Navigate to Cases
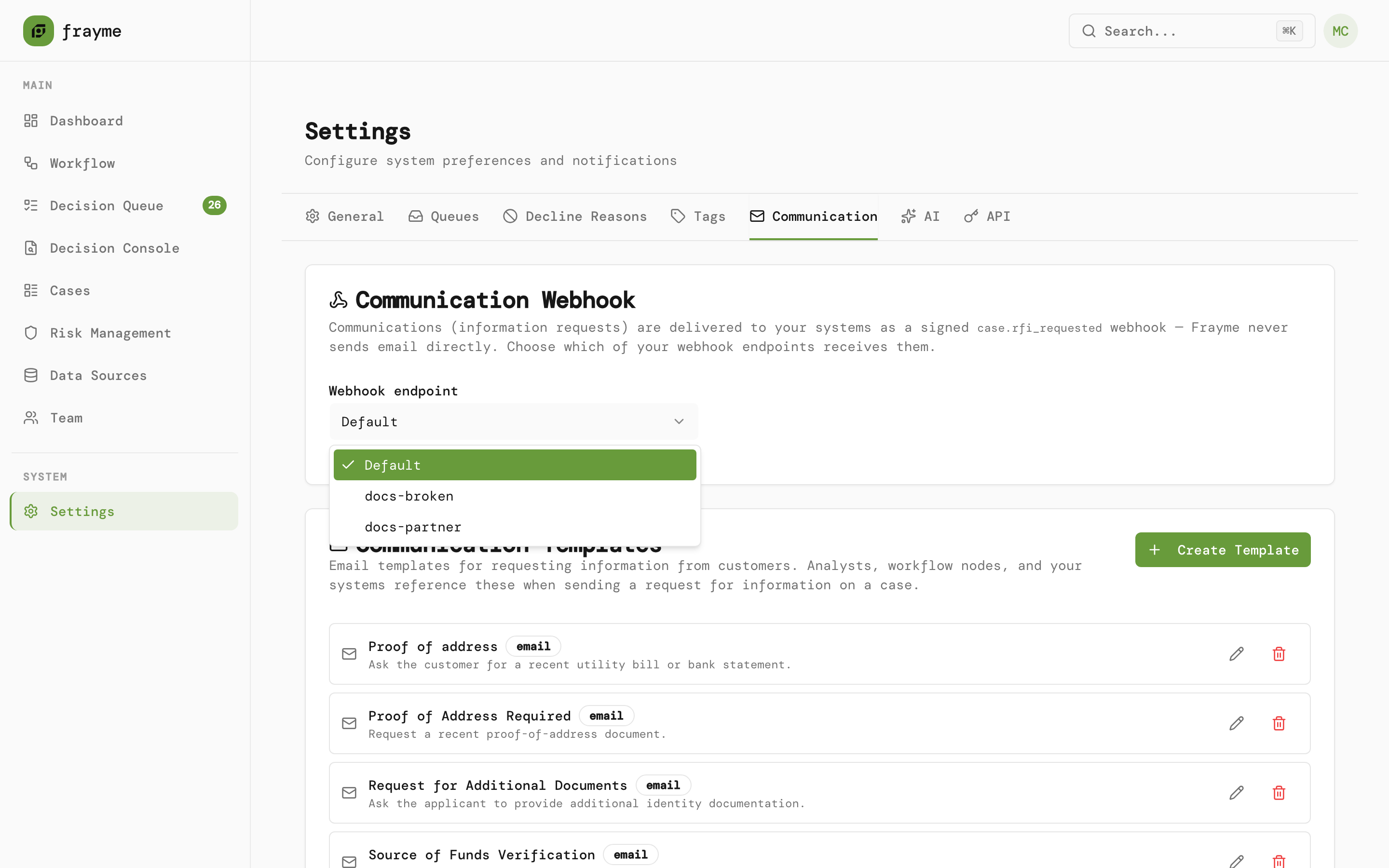The width and height of the screenshot is (1389, 868). tap(124, 290)
